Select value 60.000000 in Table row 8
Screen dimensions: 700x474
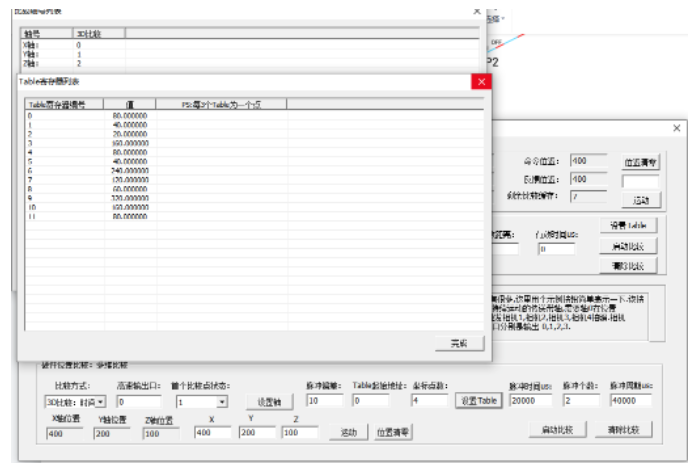pyautogui.click(x=130, y=189)
